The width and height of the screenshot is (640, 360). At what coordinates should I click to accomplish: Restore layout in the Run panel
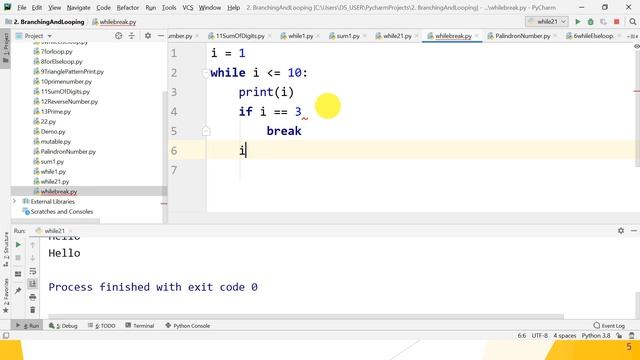click(x=18, y=274)
